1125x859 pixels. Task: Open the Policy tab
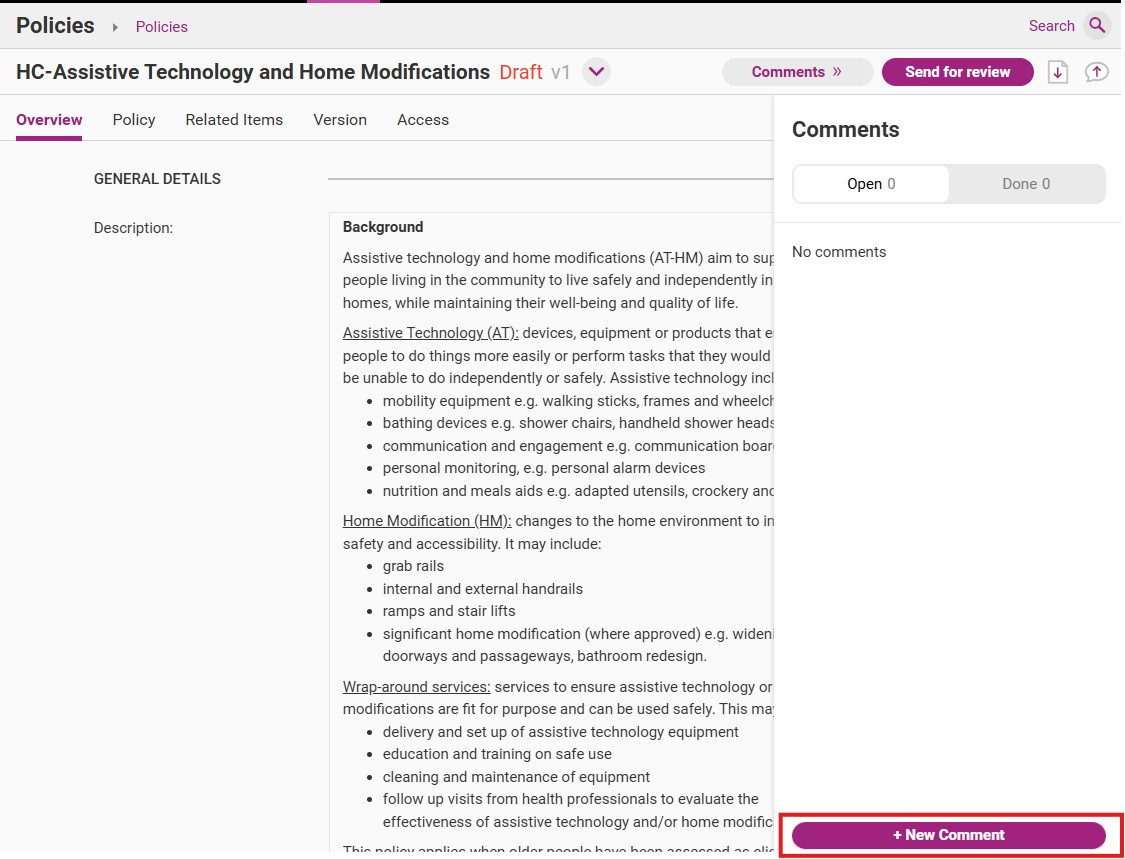[134, 120]
